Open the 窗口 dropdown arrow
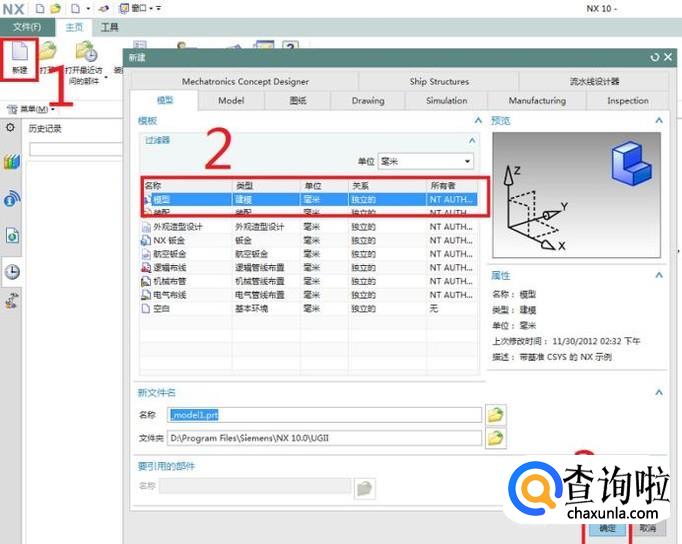Image resolution: width=682 pixels, height=544 pixels. click(150, 9)
